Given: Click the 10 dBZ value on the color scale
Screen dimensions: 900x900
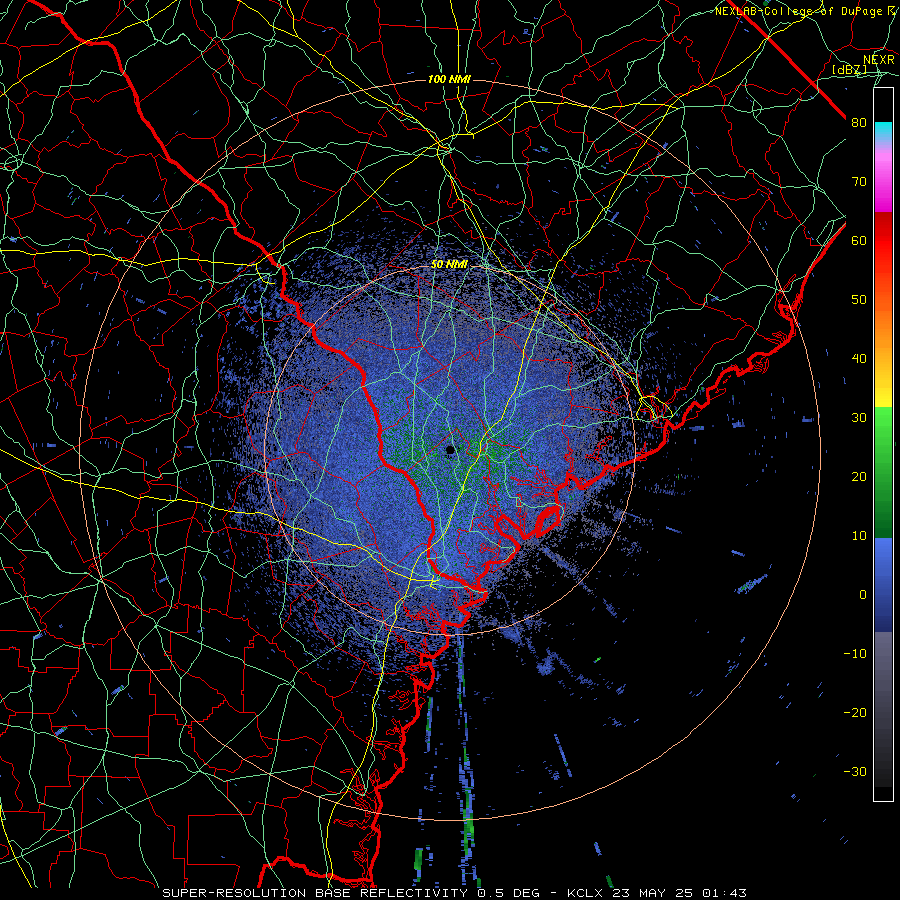Looking at the screenshot, I should 859,536.
